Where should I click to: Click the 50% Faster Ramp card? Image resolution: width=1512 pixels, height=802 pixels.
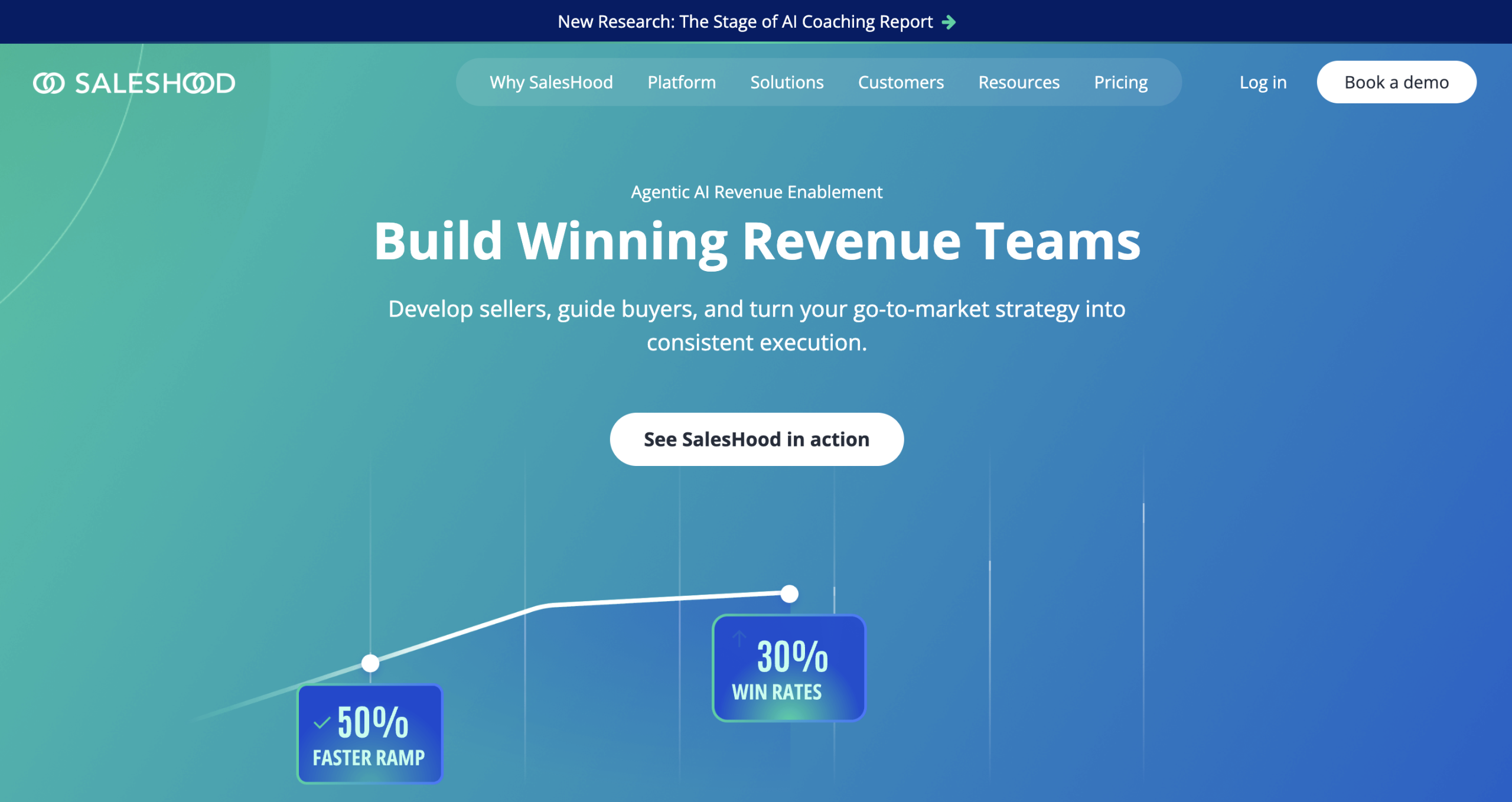(x=370, y=734)
